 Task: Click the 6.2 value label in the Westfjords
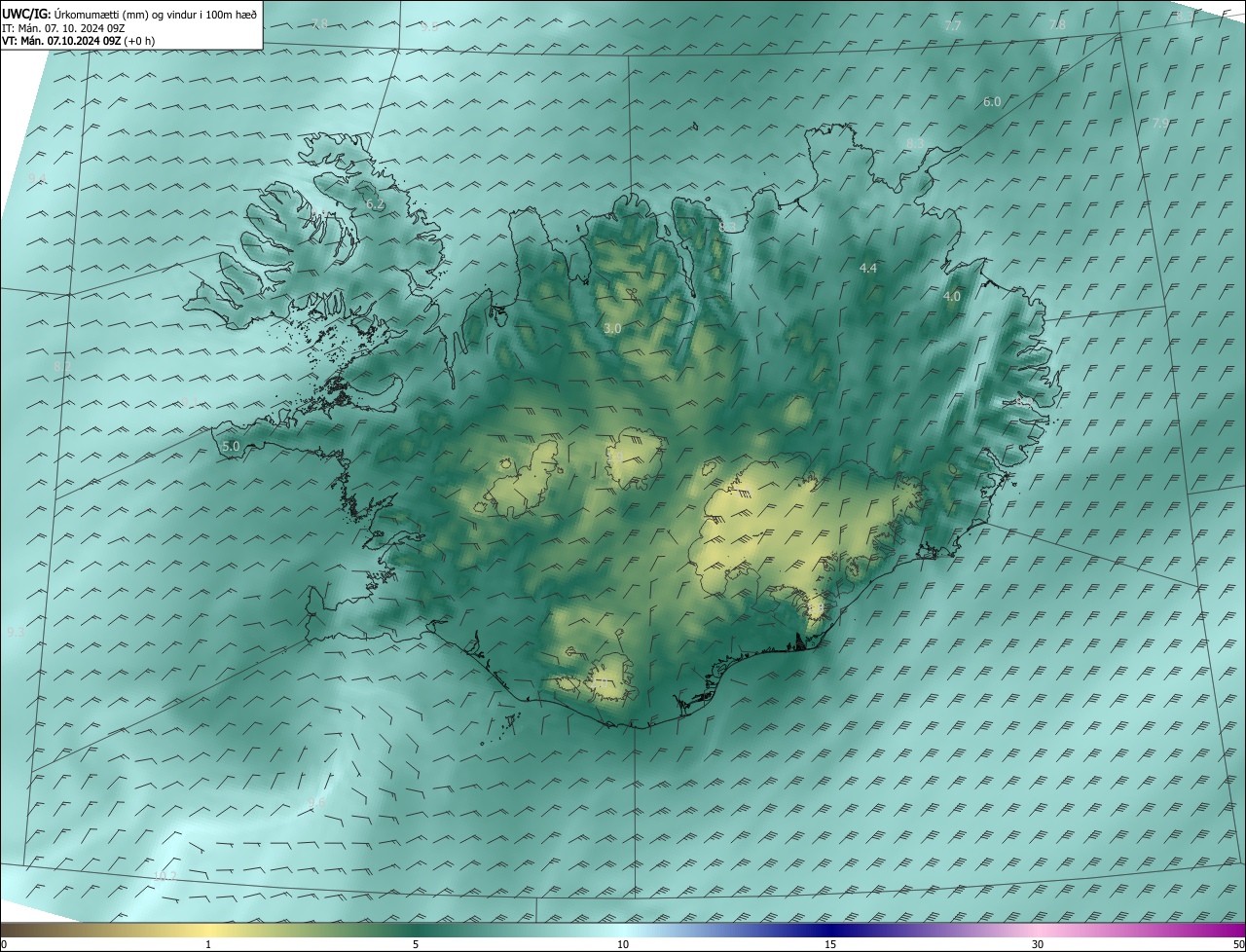(x=376, y=204)
